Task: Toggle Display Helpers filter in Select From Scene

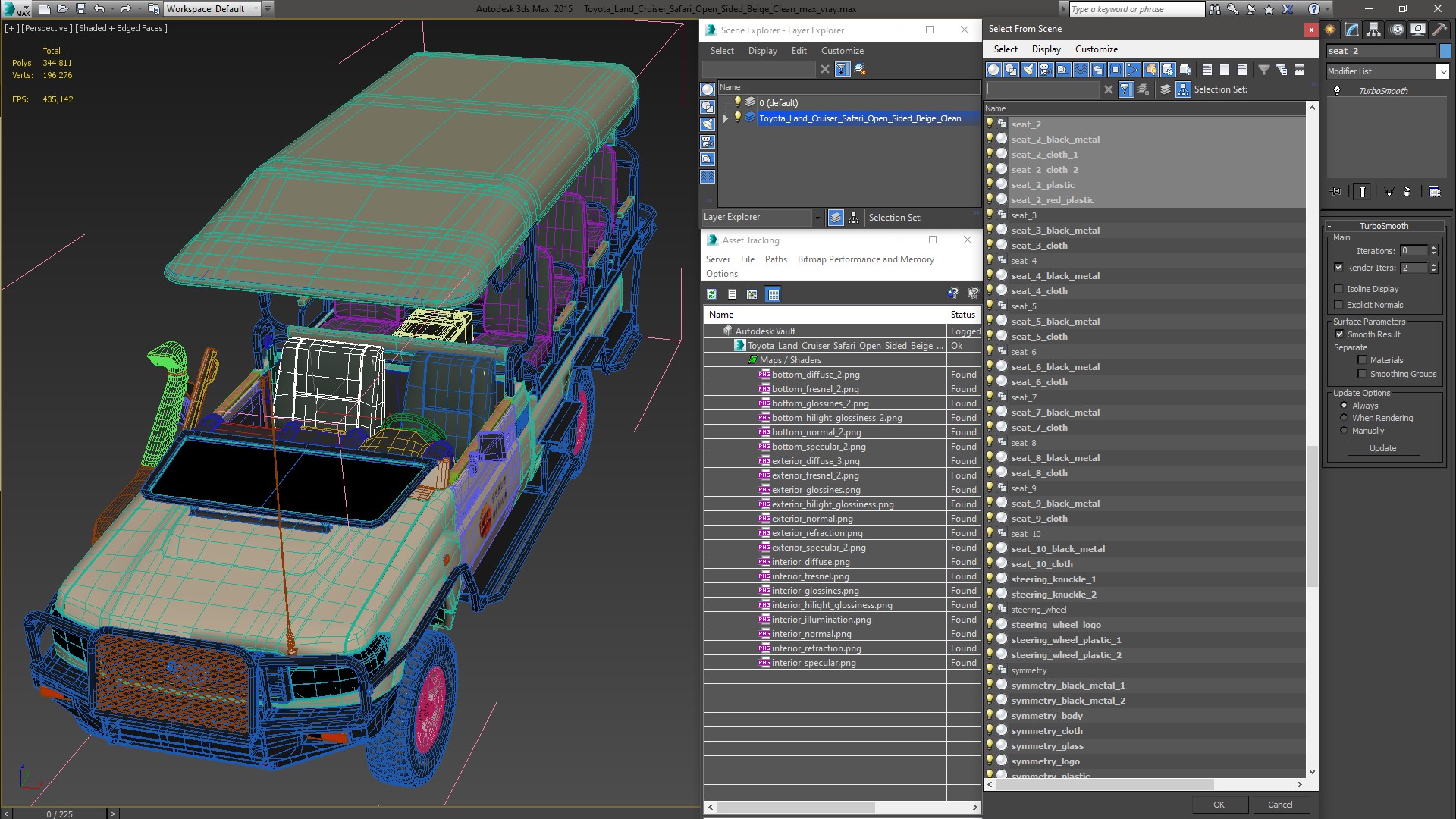Action: click(1063, 70)
